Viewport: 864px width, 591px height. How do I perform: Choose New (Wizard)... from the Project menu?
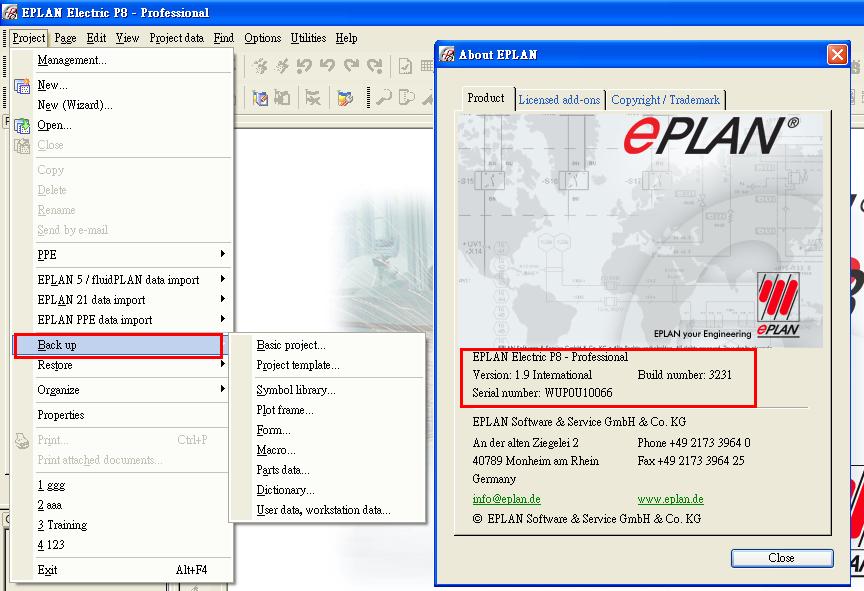pyautogui.click(x=121, y=105)
